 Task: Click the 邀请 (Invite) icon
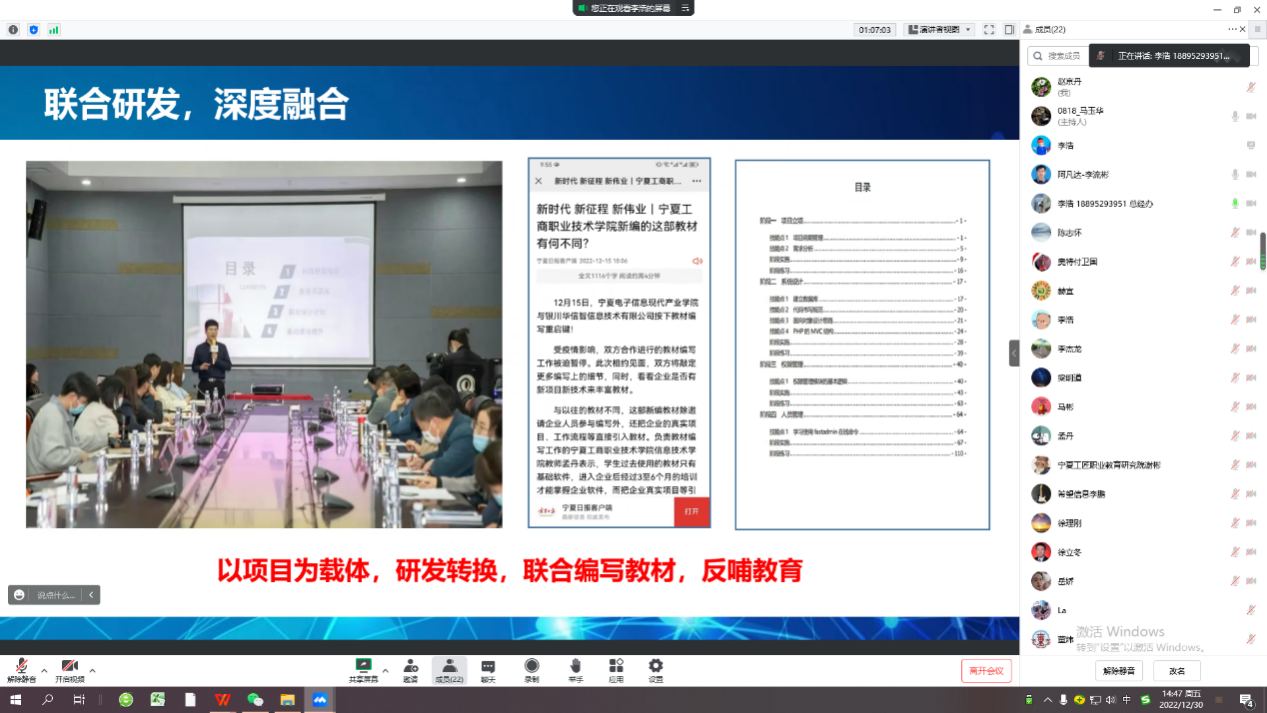410,670
